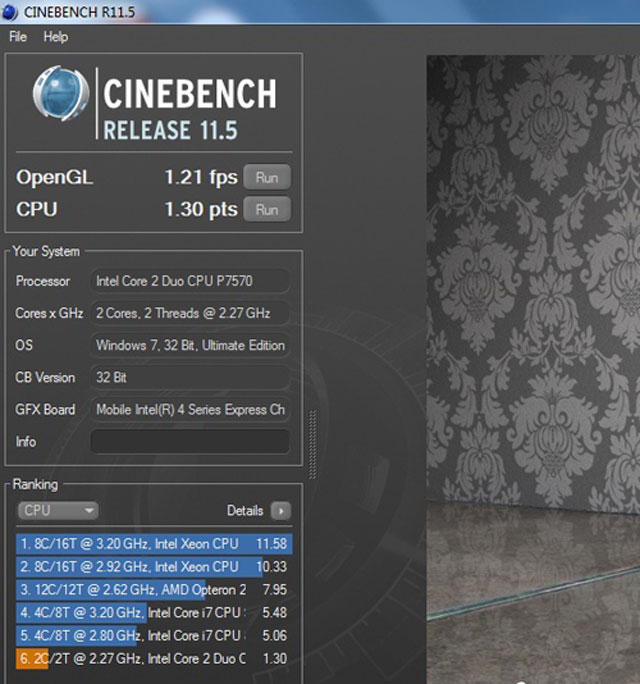Open the File menu
Viewport: 640px width, 684px height.
coord(18,37)
